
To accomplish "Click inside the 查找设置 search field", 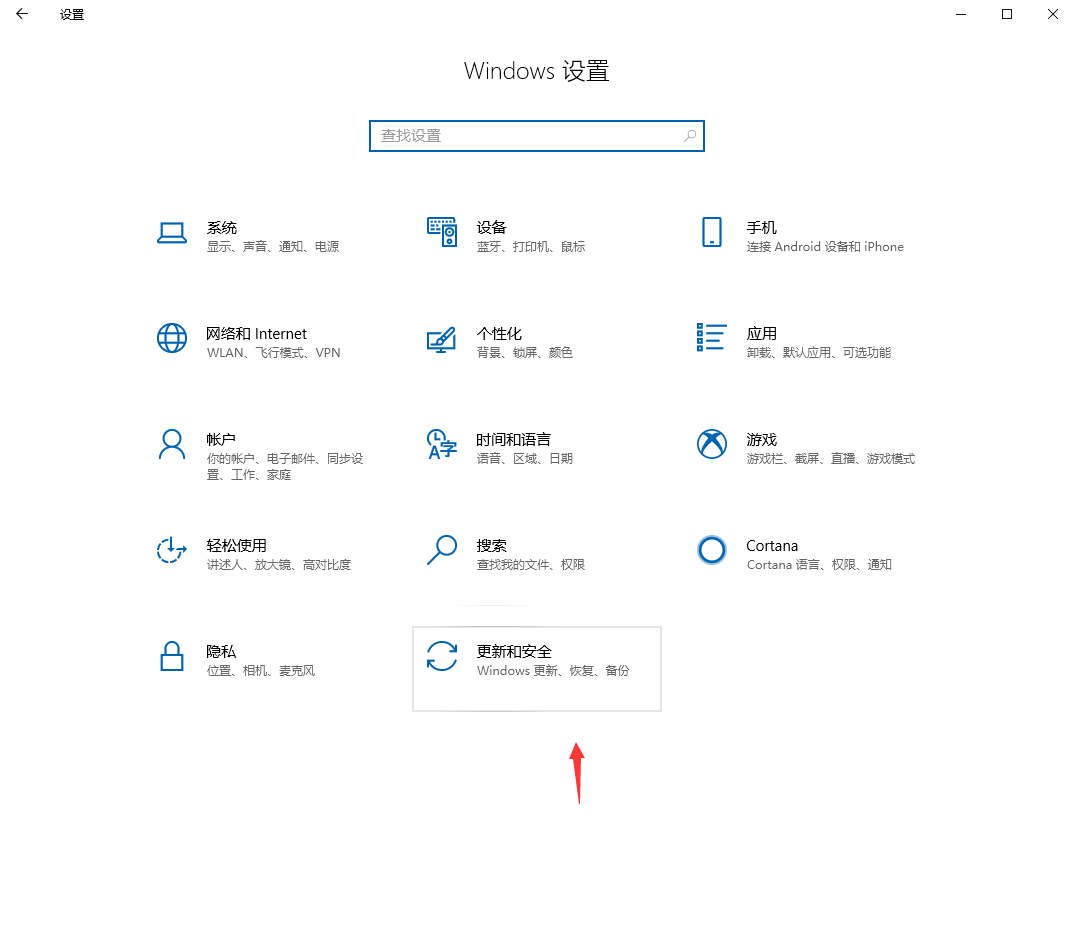I will pos(537,136).
